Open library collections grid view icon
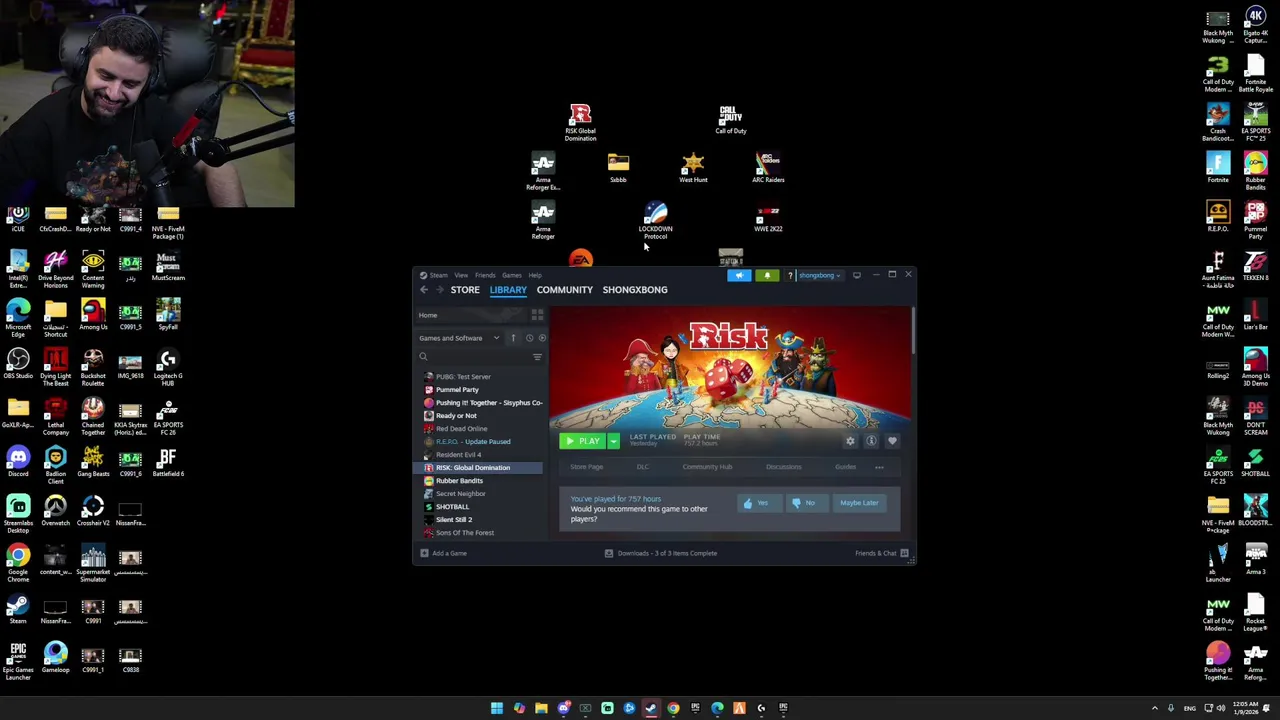Screen dimensions: 1280x720 537,315
